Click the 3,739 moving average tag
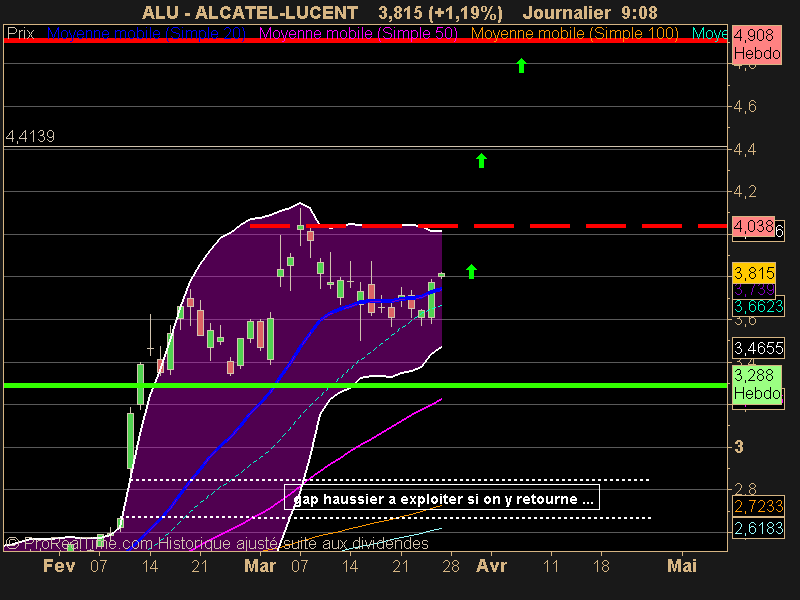The width and height of the screenshot is (800, 600). [x=754, y=290]
